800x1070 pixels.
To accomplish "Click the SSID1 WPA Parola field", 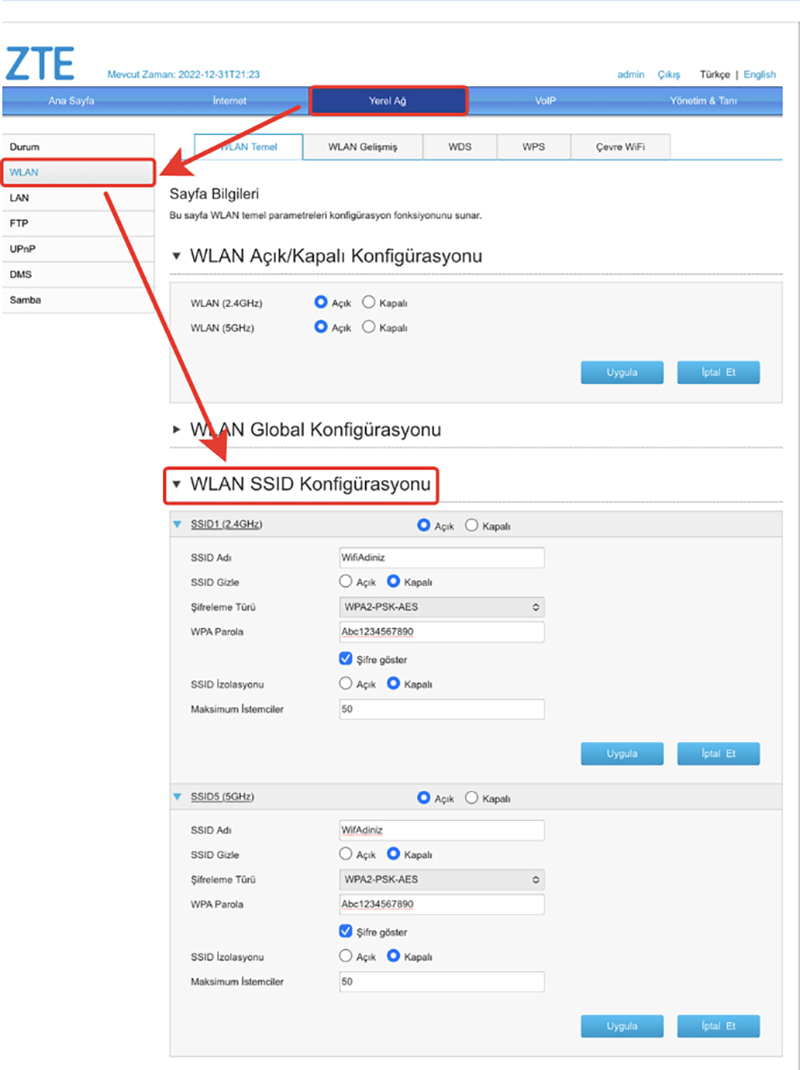I will tap(442, 632).
